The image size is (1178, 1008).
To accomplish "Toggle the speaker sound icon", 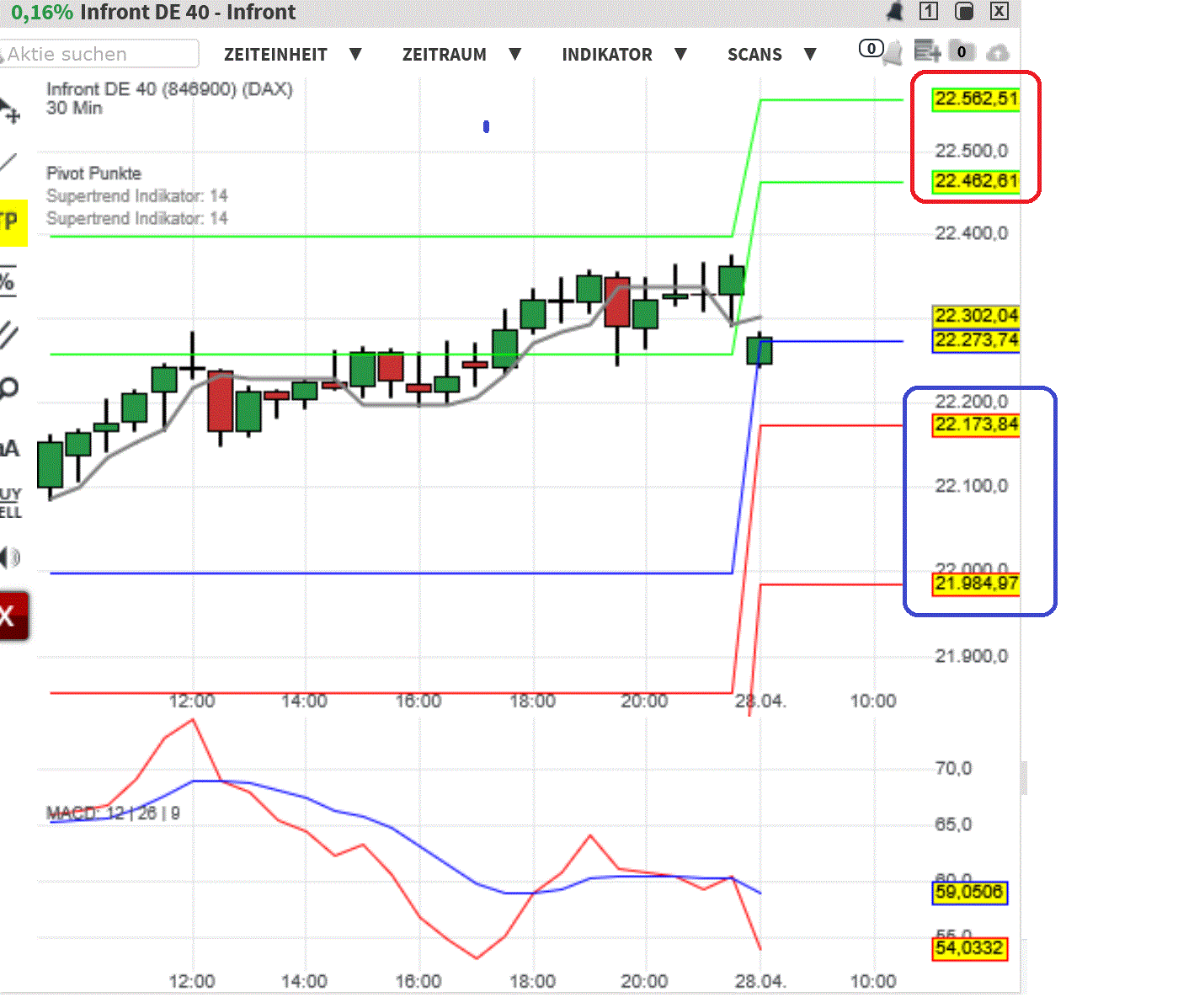I will click(9, 557).
